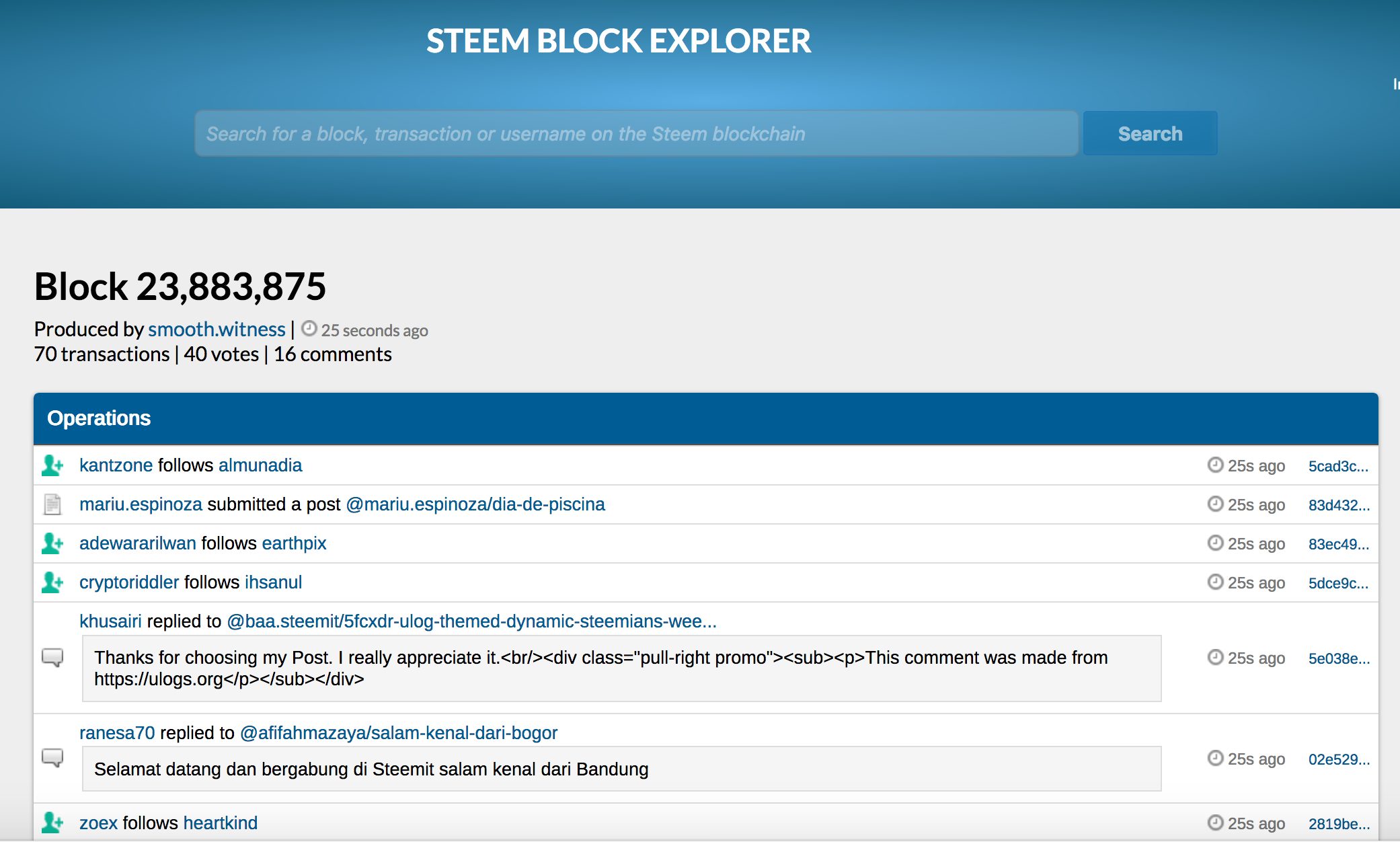Open the @baa.steemit ulog-themed post link

(x=471, y=621)
